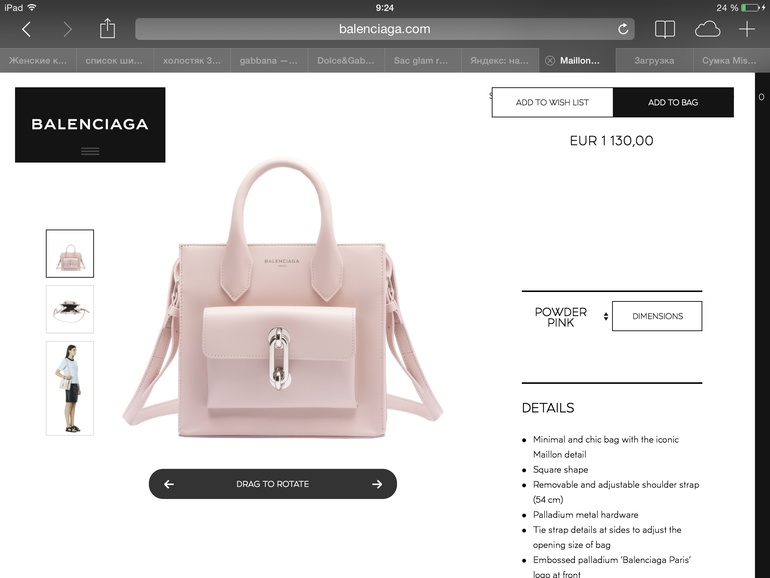
Task: Rotate bag right with arrow
Action: (377, 484)
